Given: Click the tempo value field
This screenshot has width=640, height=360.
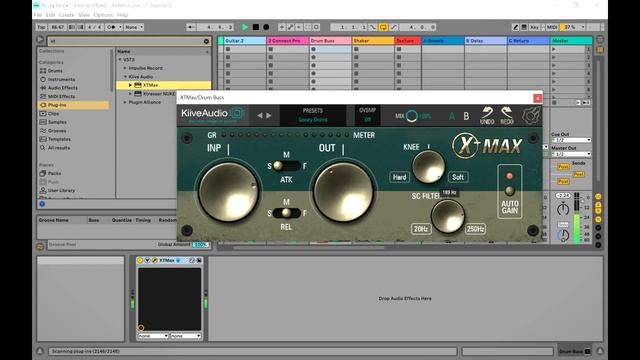Looking at the screenshot, I should (x=58, y=27).
